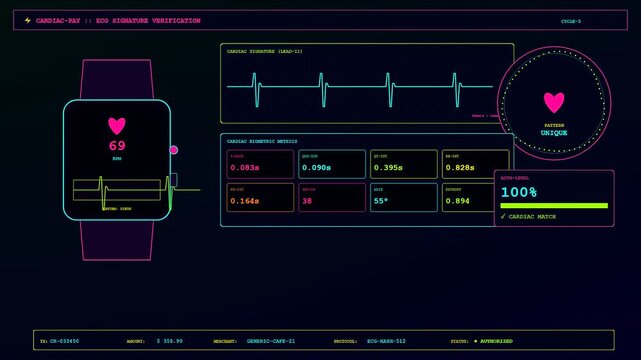Click the checkmark beside Cardiac Match
Viewport: 641px width, 360px height.
503,216
